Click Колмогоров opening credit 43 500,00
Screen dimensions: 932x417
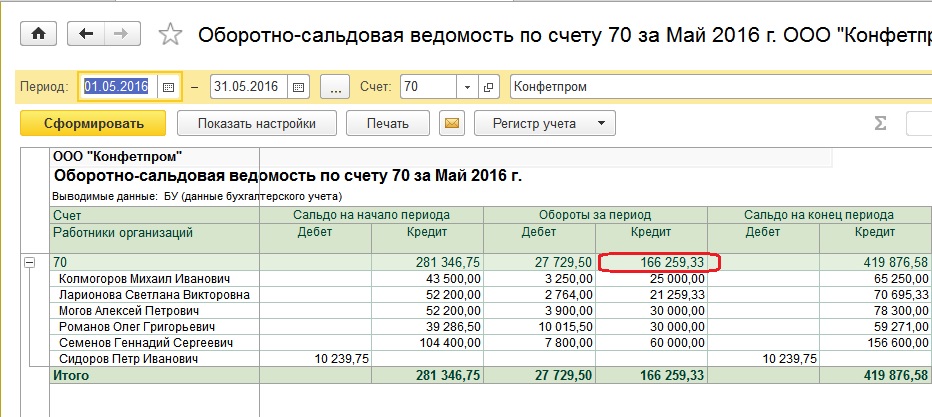pyautogui.click(x=427, y=279)
